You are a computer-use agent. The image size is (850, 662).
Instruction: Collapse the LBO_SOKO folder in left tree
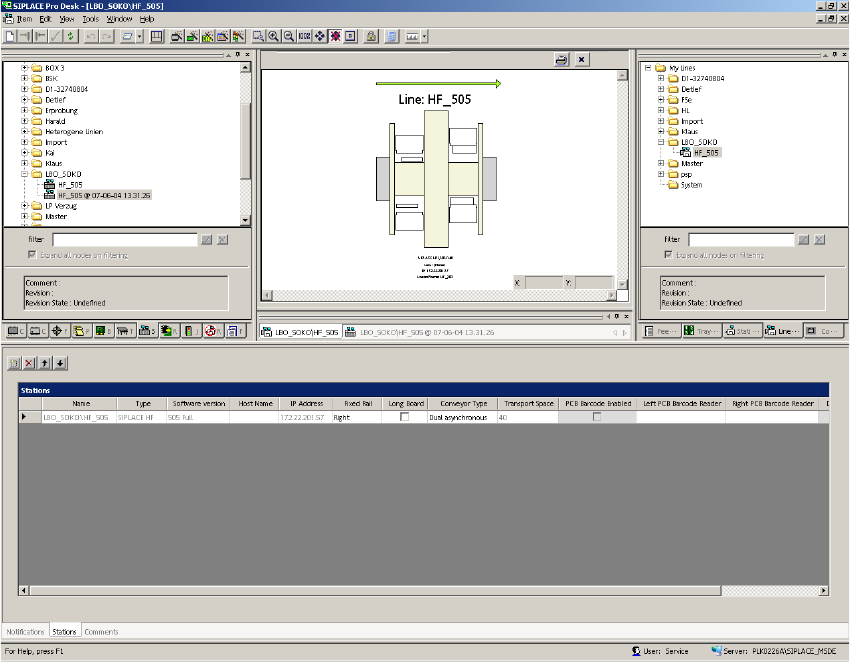(24, 174)
